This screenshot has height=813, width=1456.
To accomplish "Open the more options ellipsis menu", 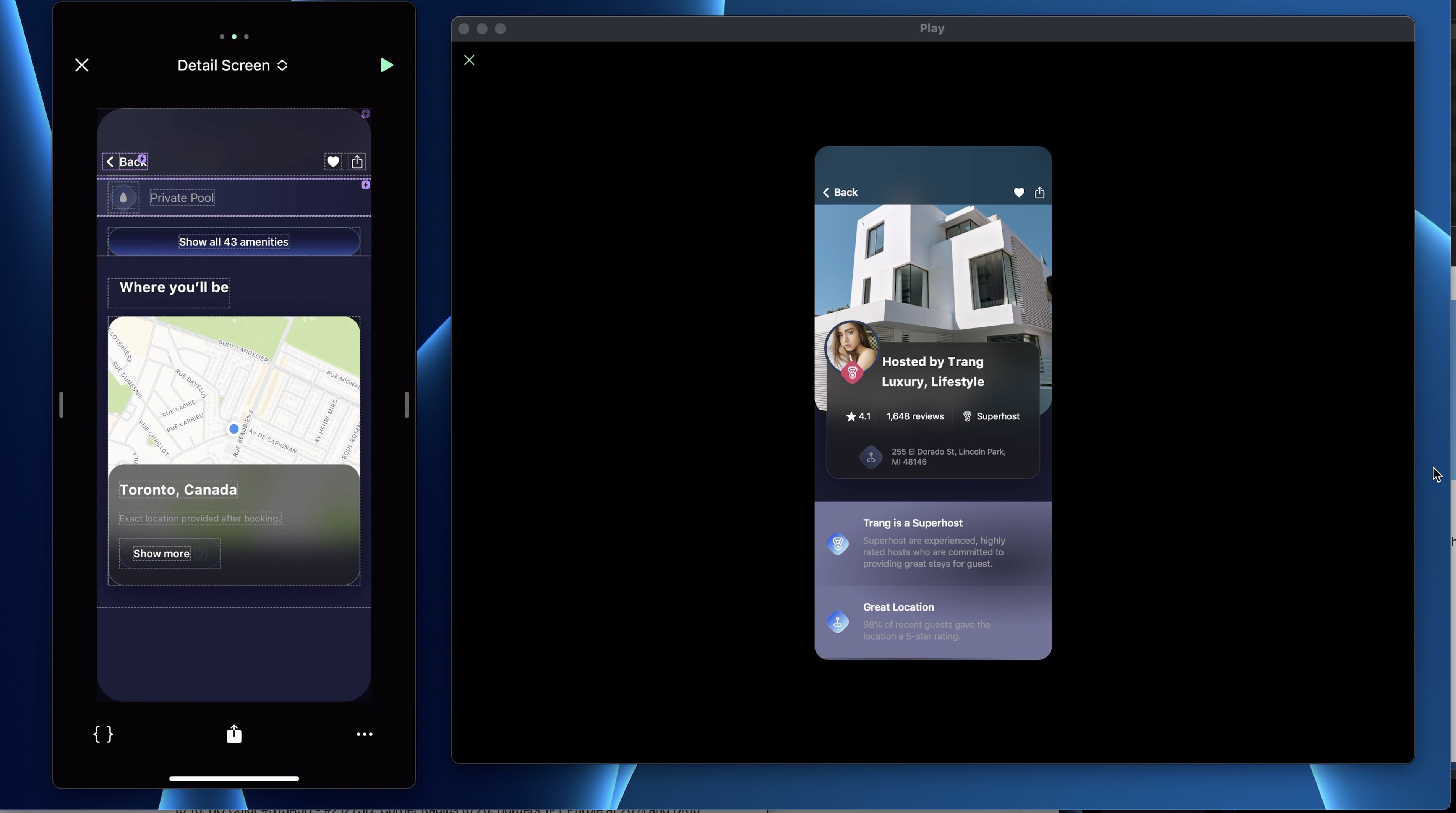I will point(364,734).
